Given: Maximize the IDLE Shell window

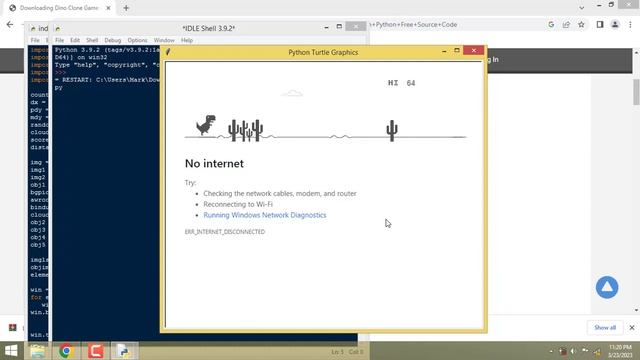Looking at the screenshot, I should pyautogui.click(x=339, y=27).
